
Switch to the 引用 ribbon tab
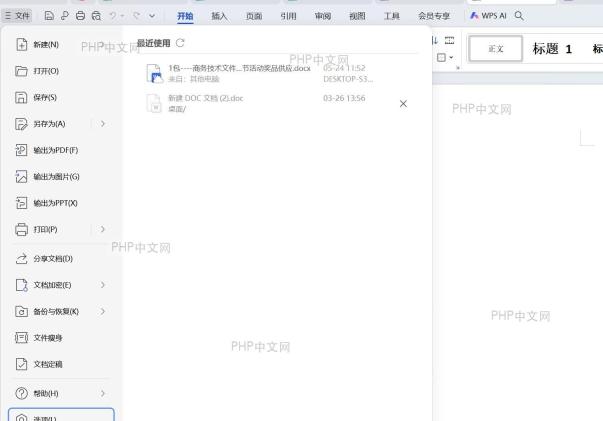click(288, 16)
